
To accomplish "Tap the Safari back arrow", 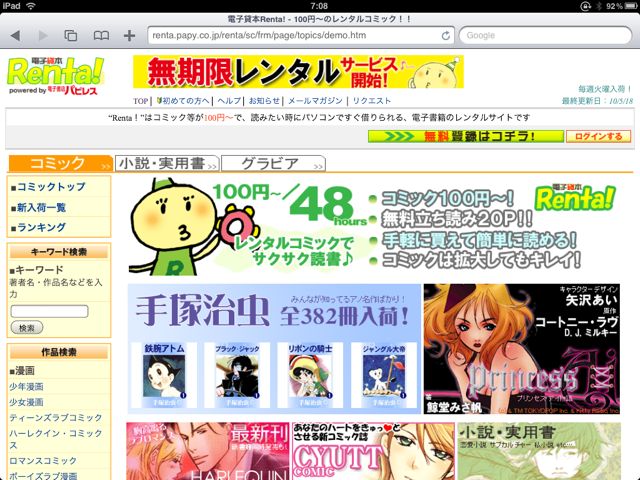I will pos(16,36).
